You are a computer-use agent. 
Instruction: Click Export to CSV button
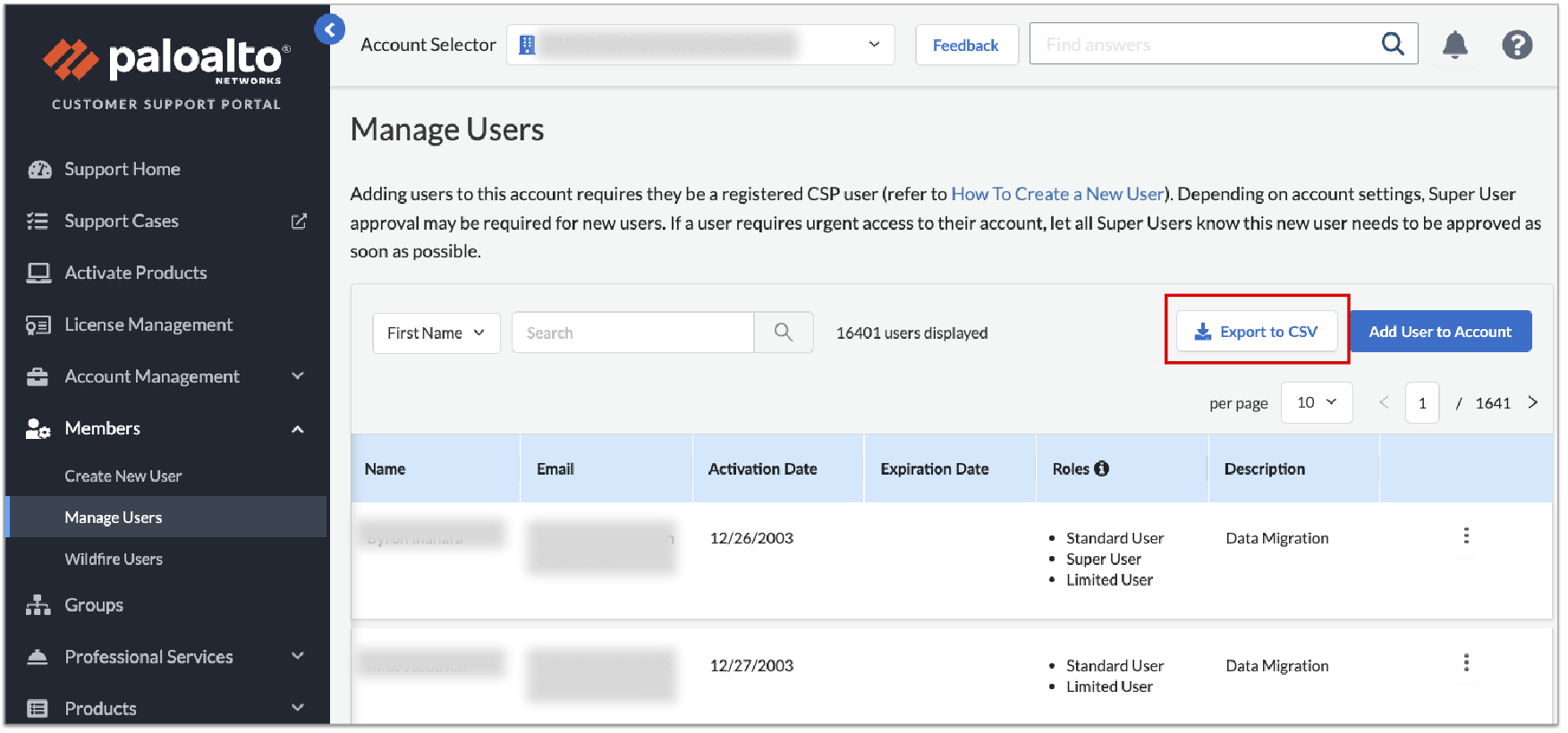(x=1256, y=332)
